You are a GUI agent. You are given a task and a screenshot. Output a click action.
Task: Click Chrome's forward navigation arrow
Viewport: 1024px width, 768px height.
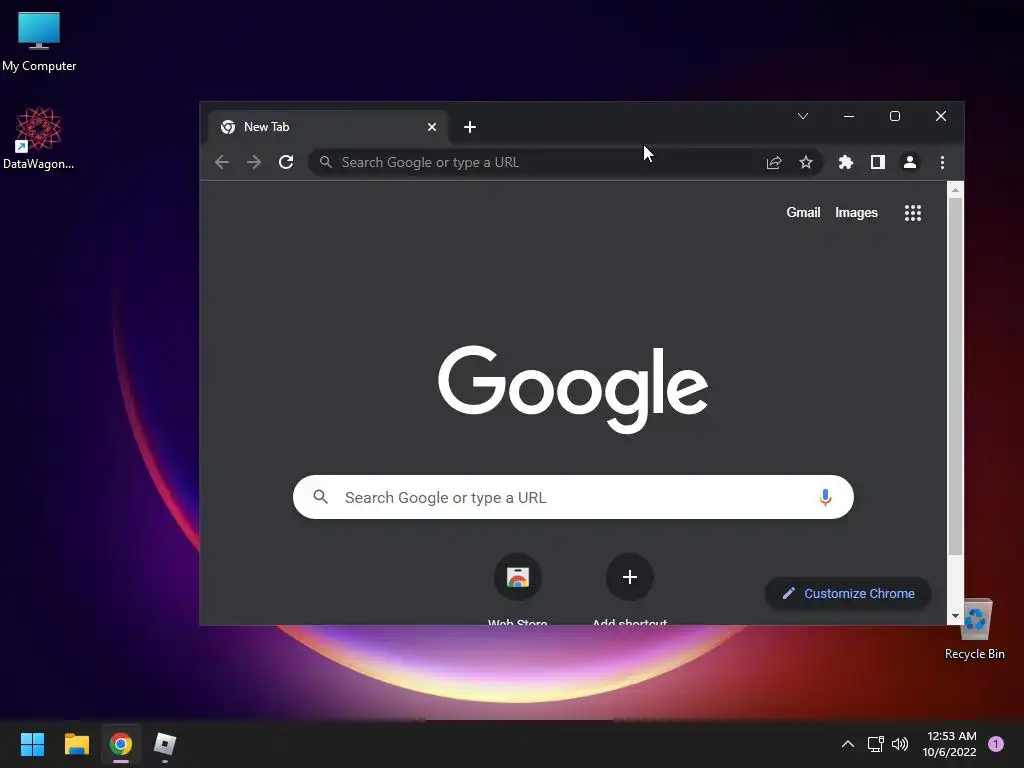(254, 162)
